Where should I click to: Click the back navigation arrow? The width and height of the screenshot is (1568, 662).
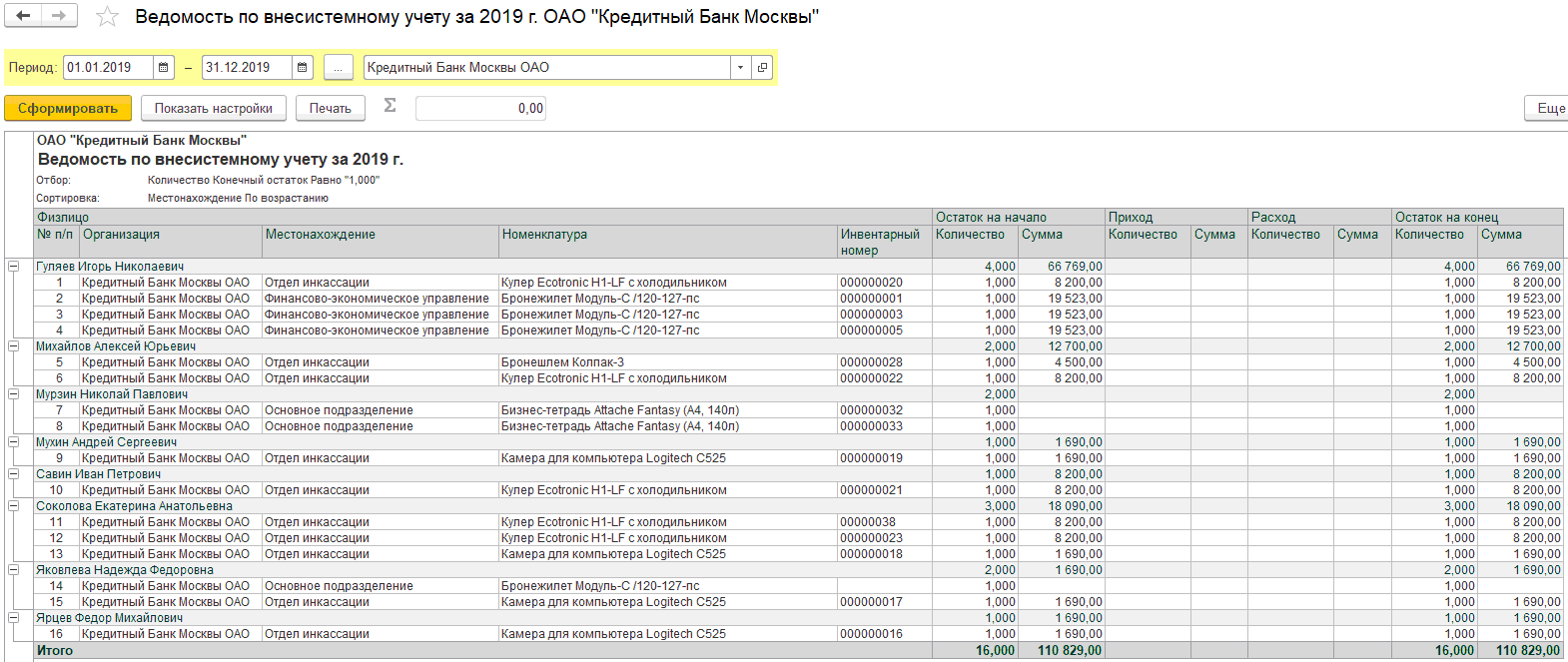[23, 16]
